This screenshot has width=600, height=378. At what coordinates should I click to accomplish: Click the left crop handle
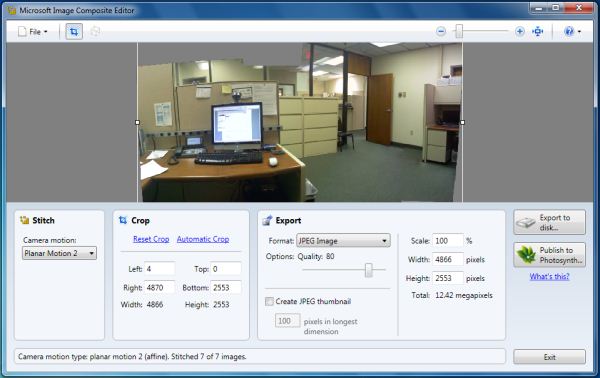tap(138, 122)
